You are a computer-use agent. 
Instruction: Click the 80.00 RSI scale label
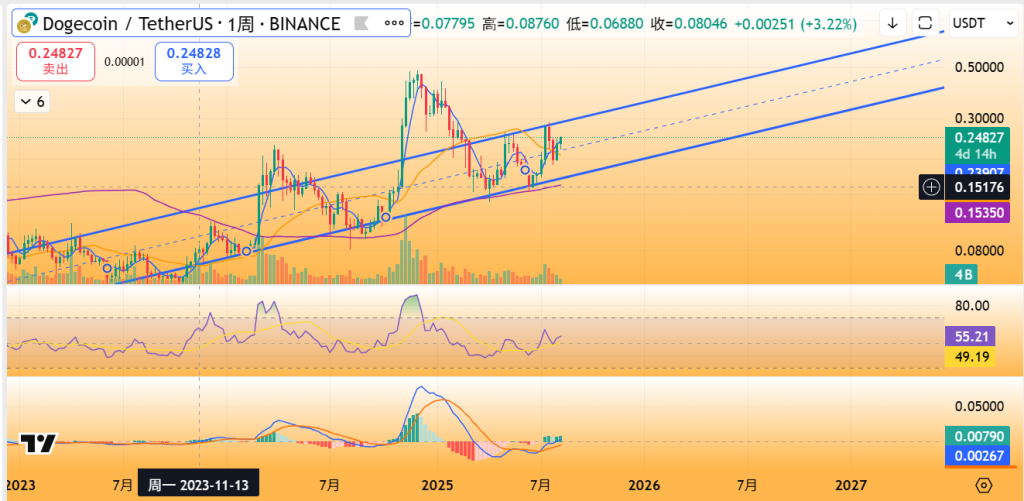(972, 306)
